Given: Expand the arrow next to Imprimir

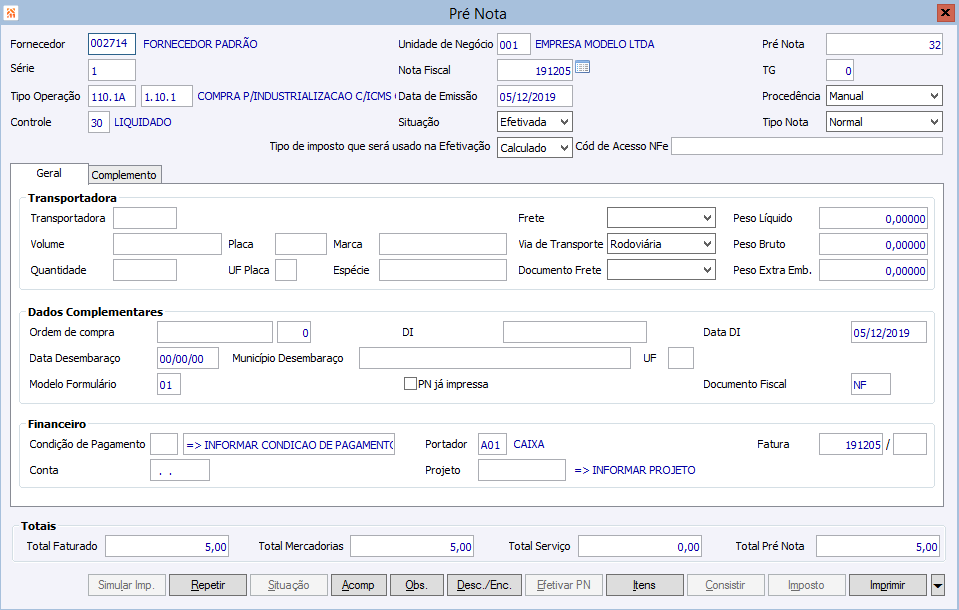Looking at the screenshot, I should click(937, 585).
